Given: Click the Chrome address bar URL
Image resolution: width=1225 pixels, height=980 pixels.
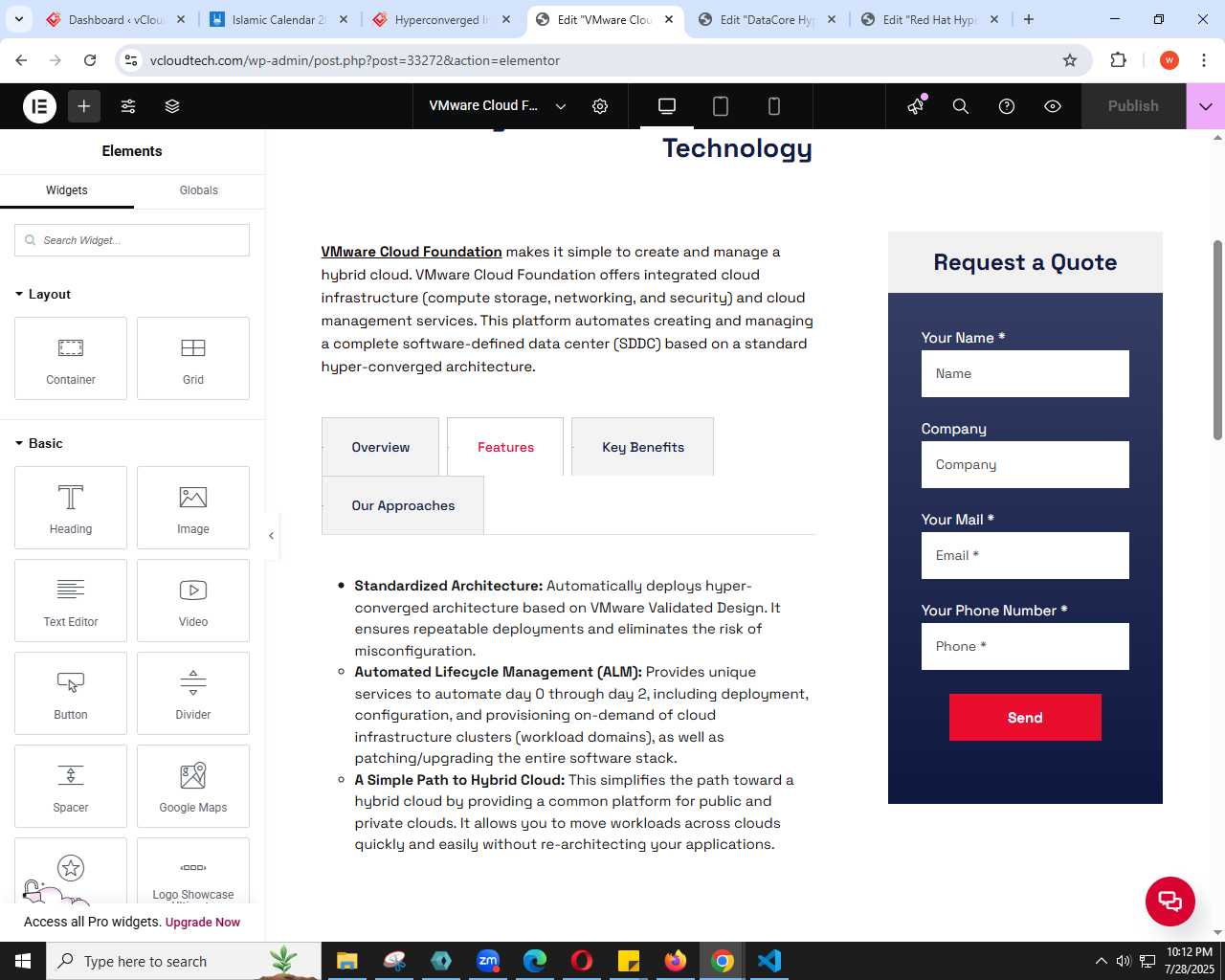Looking at the screenshot, I should tap(355, 60).
